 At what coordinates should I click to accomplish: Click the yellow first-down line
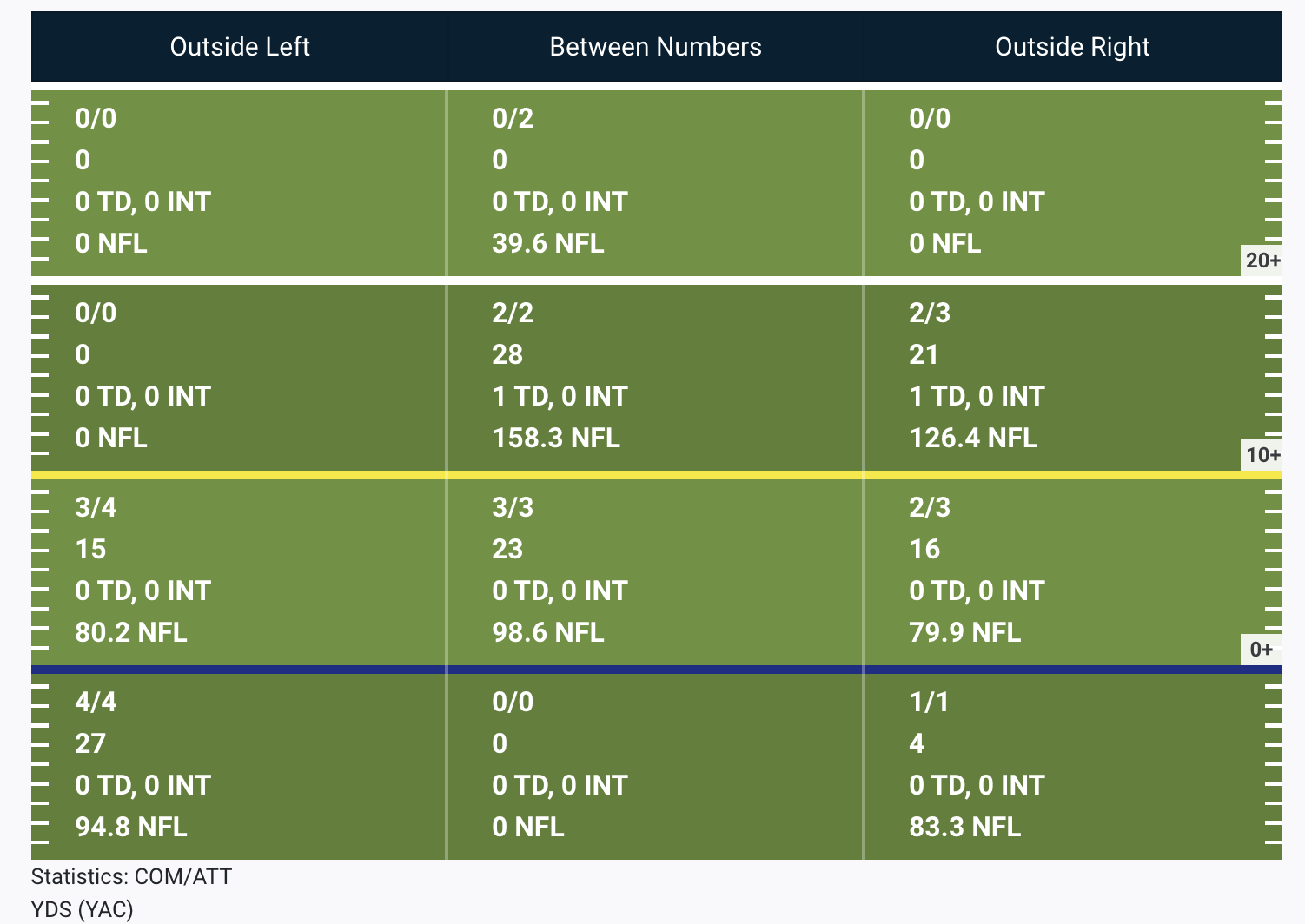(x=657, y=475)
